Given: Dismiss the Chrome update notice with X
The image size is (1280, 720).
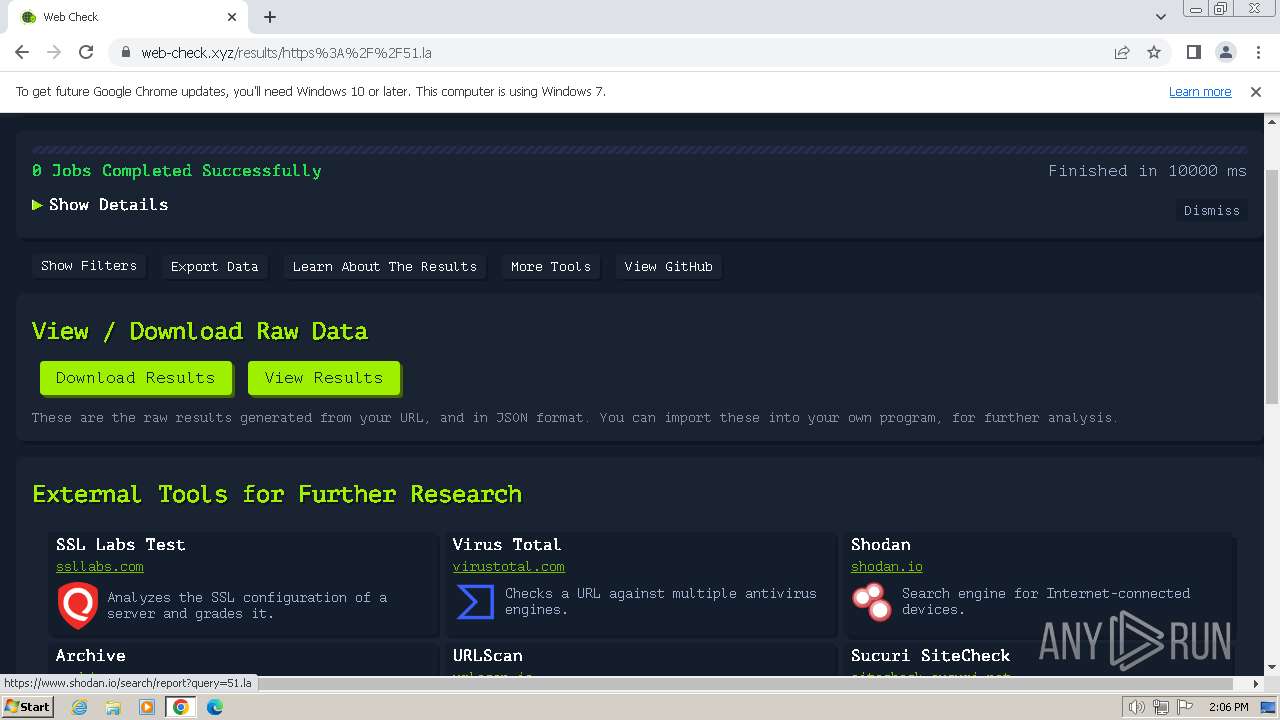Looking at the screenshot, I should point(1256,92).
